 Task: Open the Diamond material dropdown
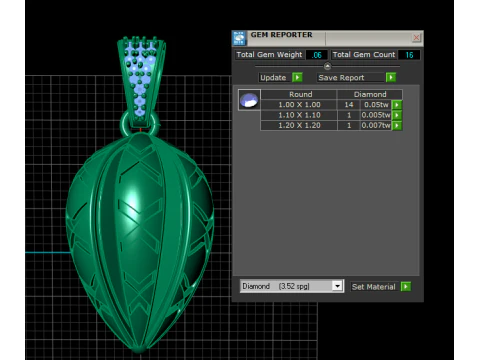(337, 286)
